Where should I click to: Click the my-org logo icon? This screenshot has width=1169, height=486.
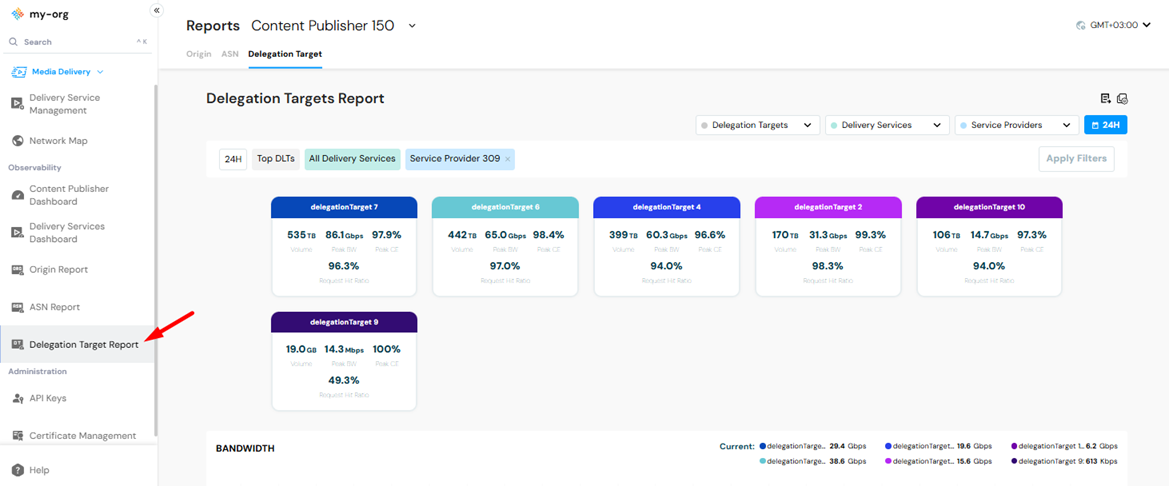[18, 13]
